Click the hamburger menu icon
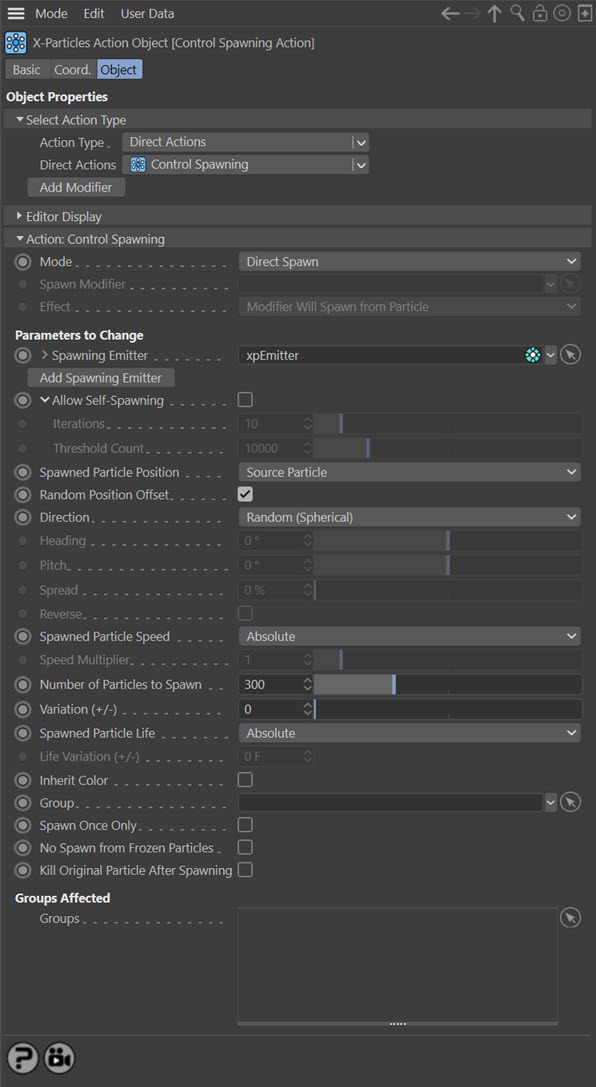Viewport: 596px width, 1087px height. pyautogui.click(x=16, y=13)
